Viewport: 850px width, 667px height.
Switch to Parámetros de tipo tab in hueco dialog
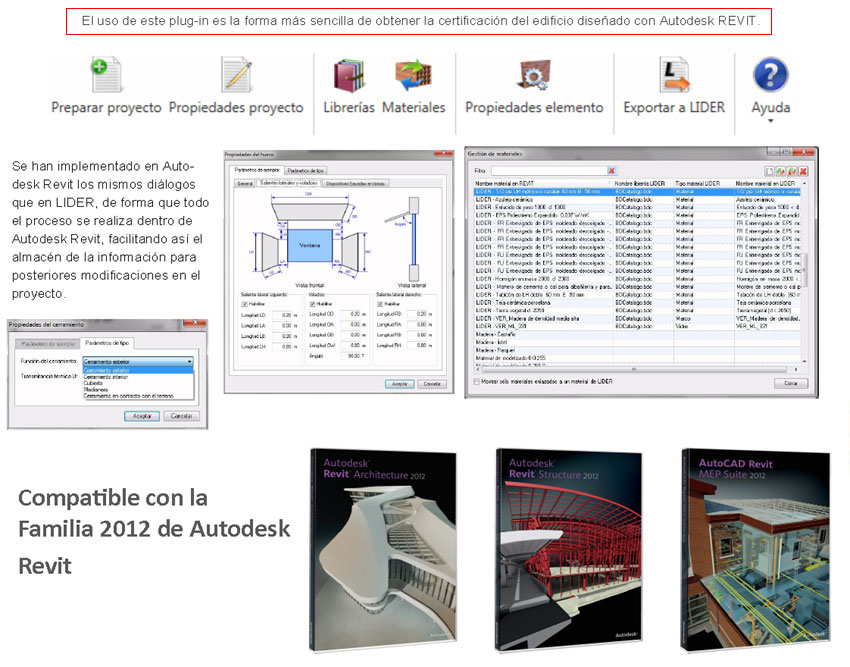pyautogui.click(x=305, y=171)
